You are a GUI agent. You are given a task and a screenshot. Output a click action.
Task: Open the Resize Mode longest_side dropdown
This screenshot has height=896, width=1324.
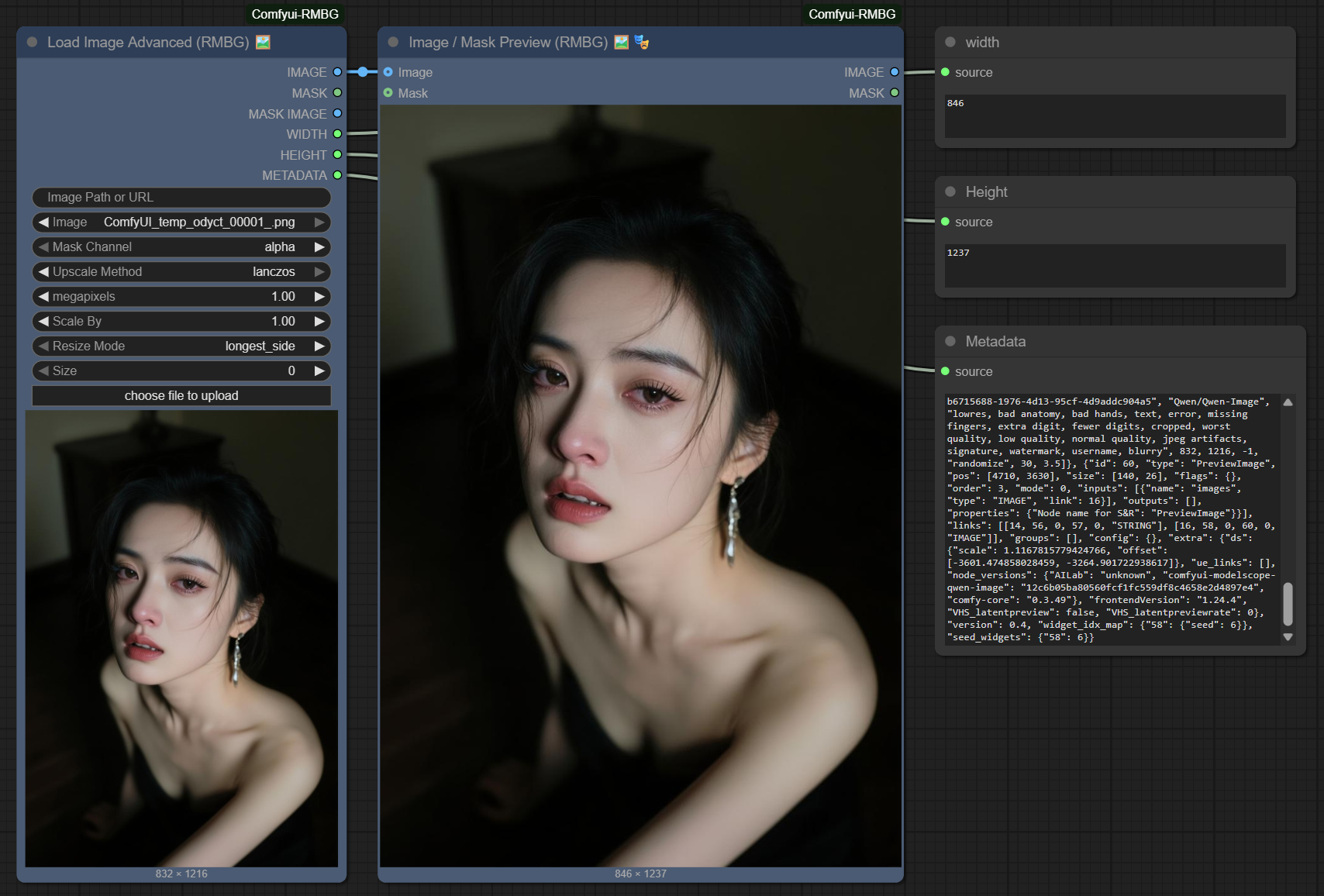(181, 346)
